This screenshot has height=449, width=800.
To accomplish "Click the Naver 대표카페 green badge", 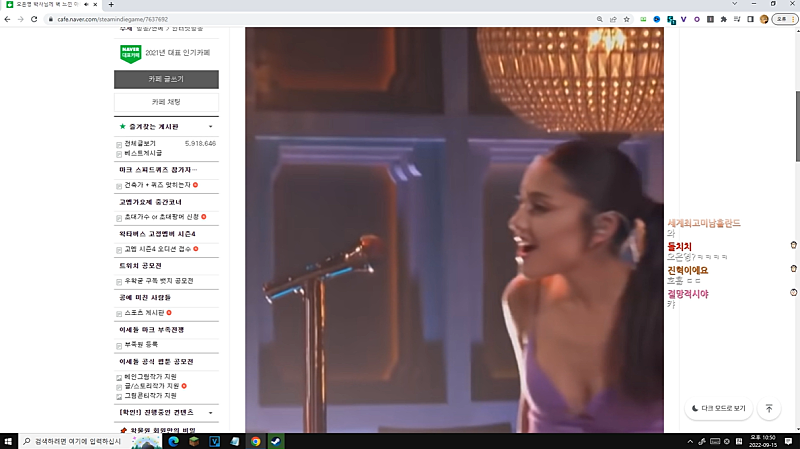I will click(131, 53).
